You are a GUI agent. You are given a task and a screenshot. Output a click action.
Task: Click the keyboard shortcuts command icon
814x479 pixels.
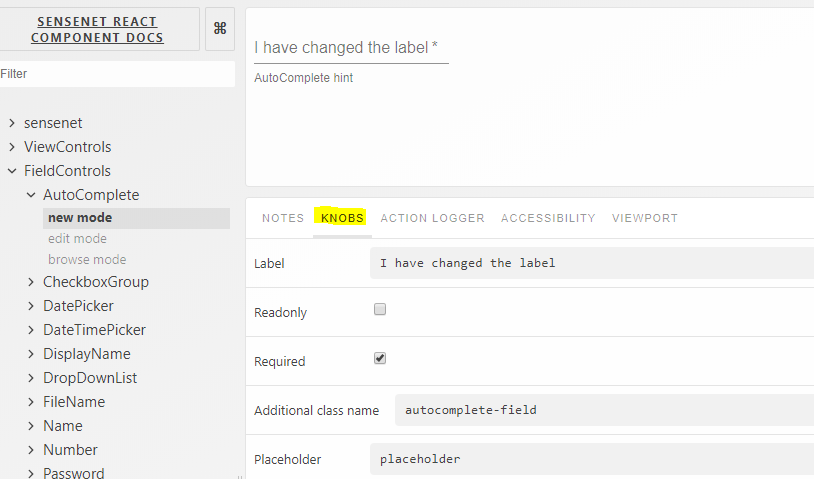[x=220, y=29]
